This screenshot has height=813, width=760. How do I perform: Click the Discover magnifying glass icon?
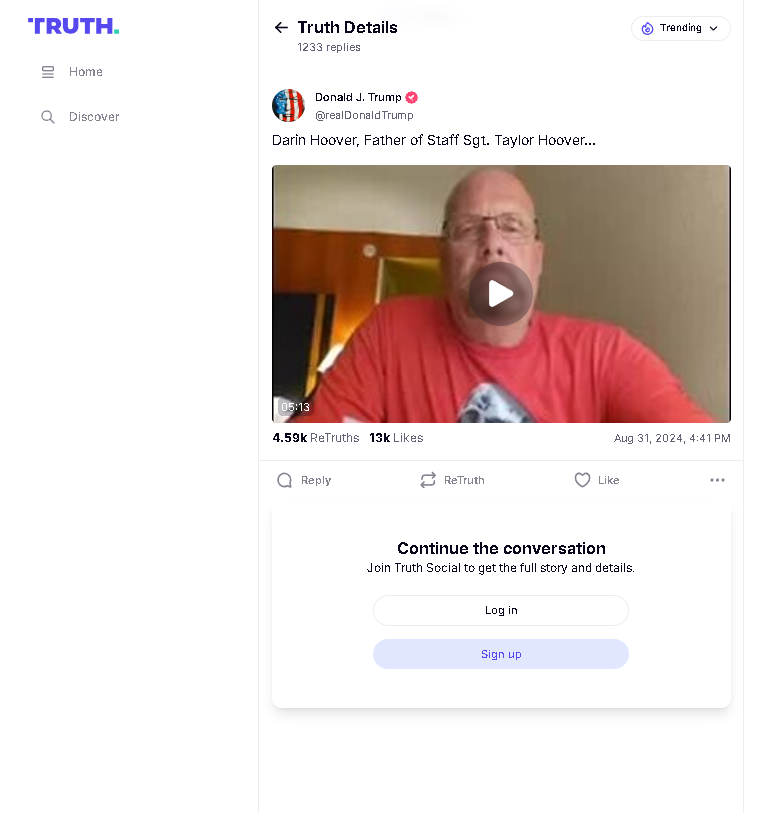coord(48,117)
